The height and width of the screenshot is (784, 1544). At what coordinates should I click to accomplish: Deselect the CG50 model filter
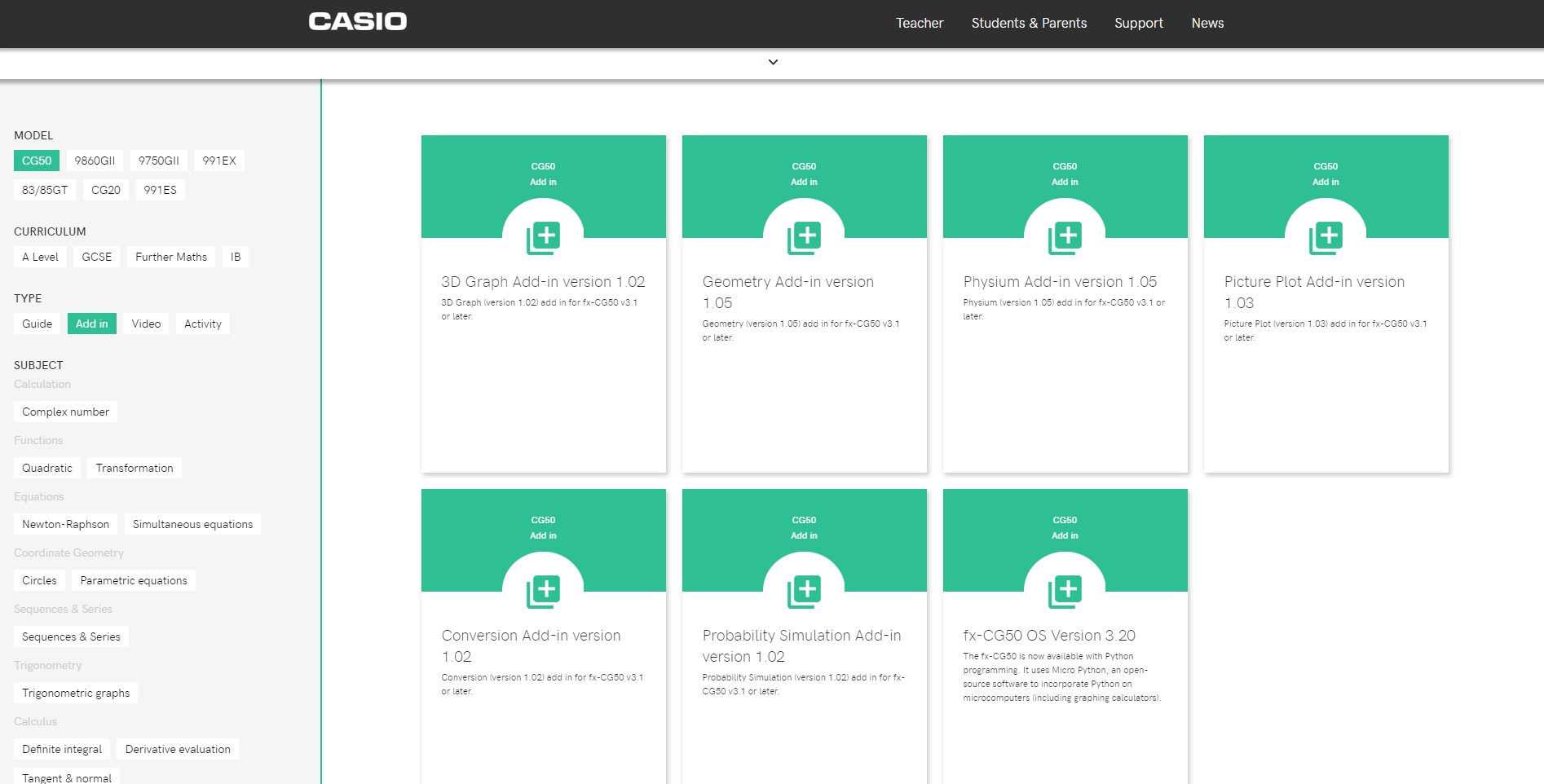pyautogui.click(x=37, y=161)
